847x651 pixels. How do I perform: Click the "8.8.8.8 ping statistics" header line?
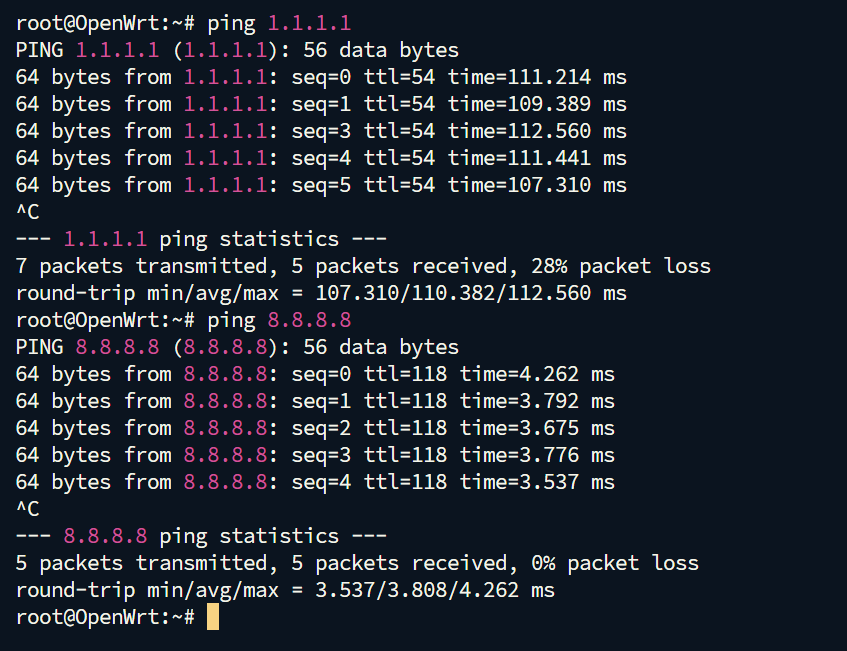click(201, 536)
